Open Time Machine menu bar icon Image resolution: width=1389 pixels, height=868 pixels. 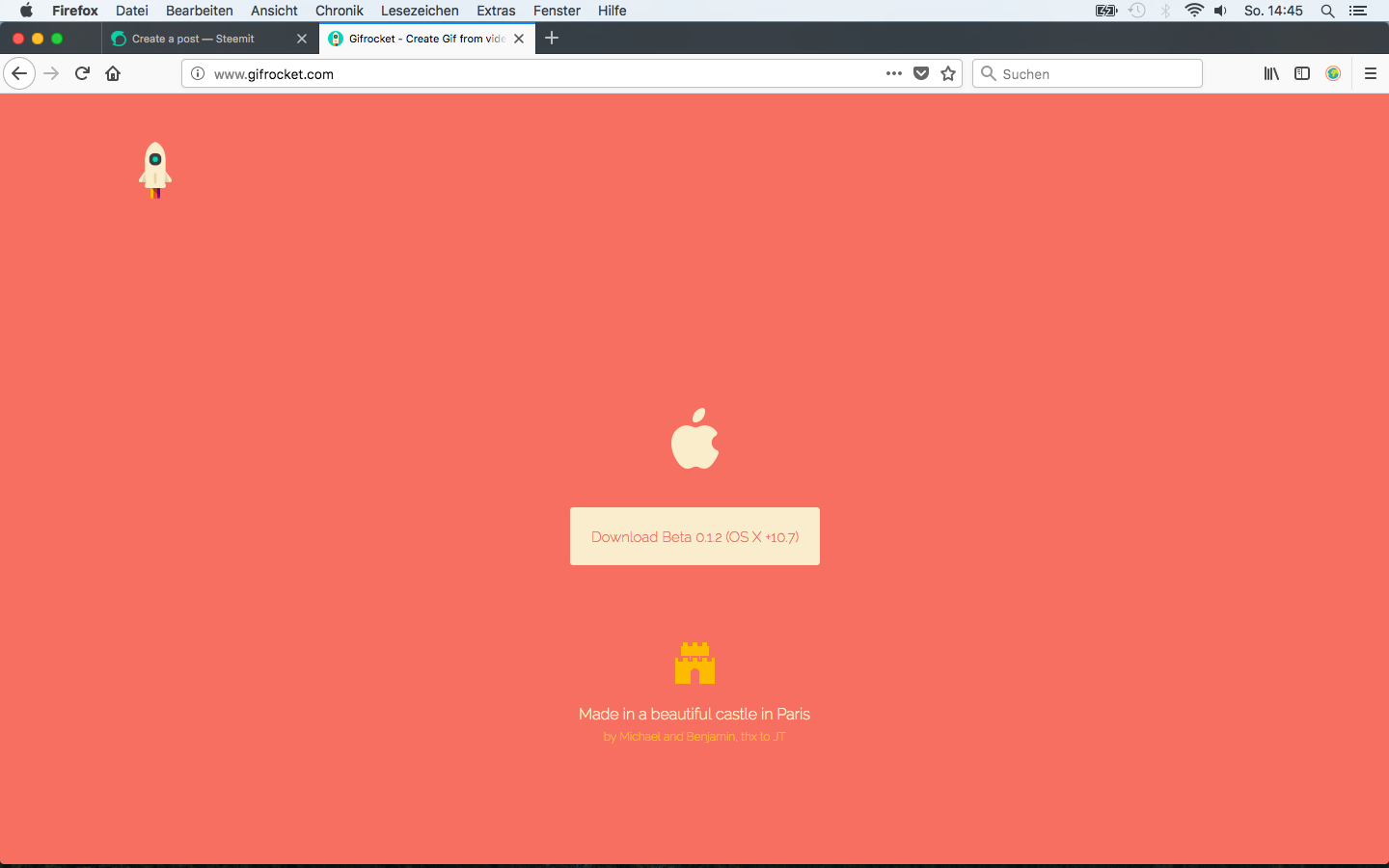coord(1137,11)
